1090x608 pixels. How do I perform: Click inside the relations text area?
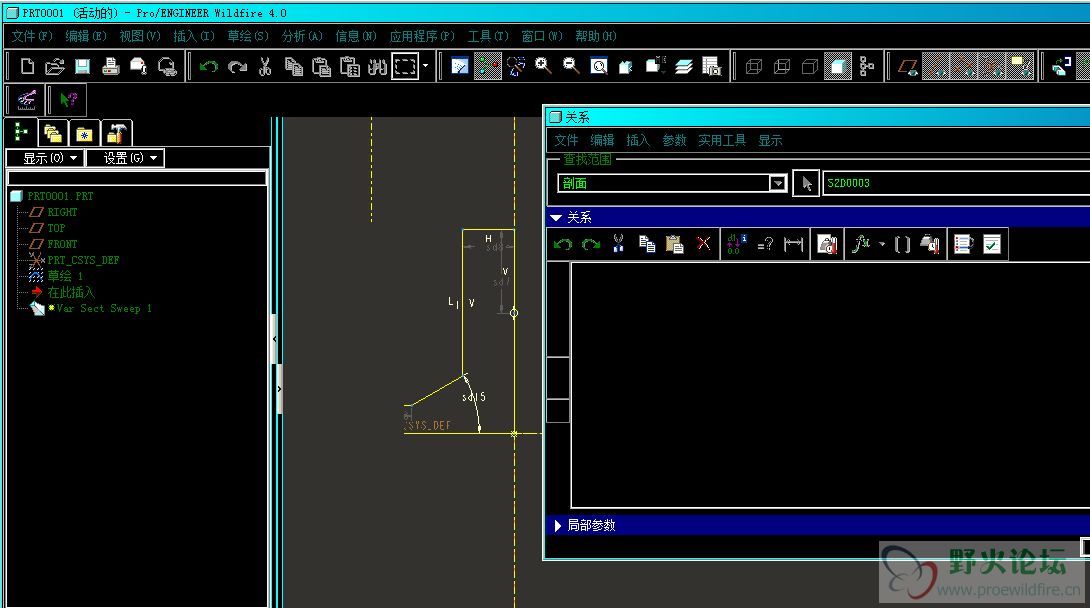pyautogui.click(x=830, y=386)
